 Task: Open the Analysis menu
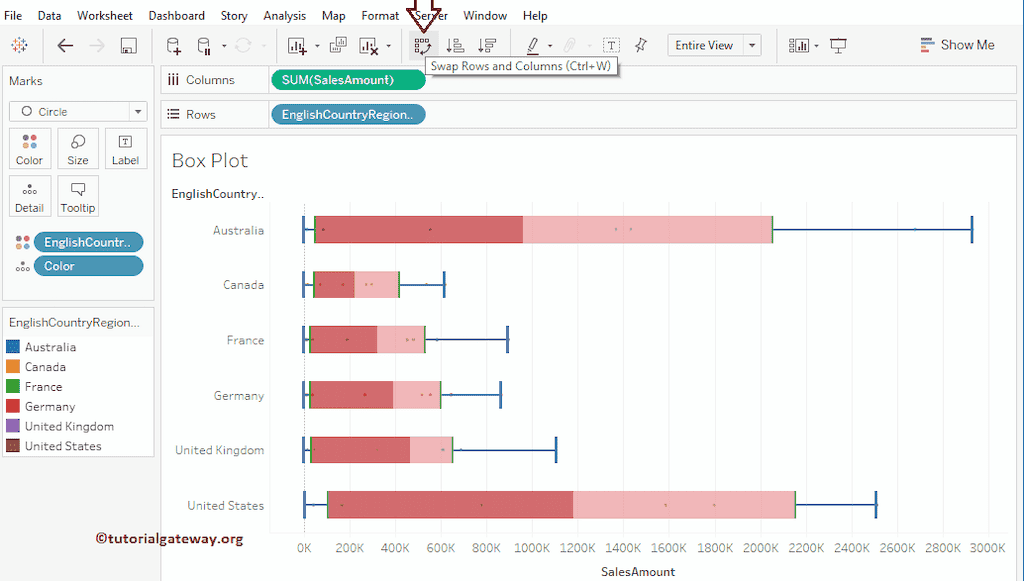click(x=284, y=15)
